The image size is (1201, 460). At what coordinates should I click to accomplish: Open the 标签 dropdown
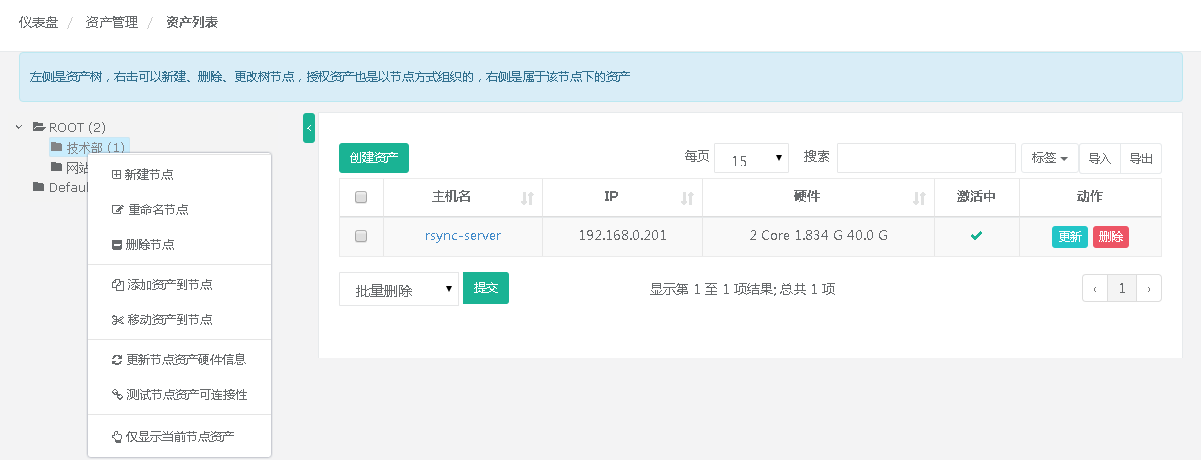(x=1049, y=158)
